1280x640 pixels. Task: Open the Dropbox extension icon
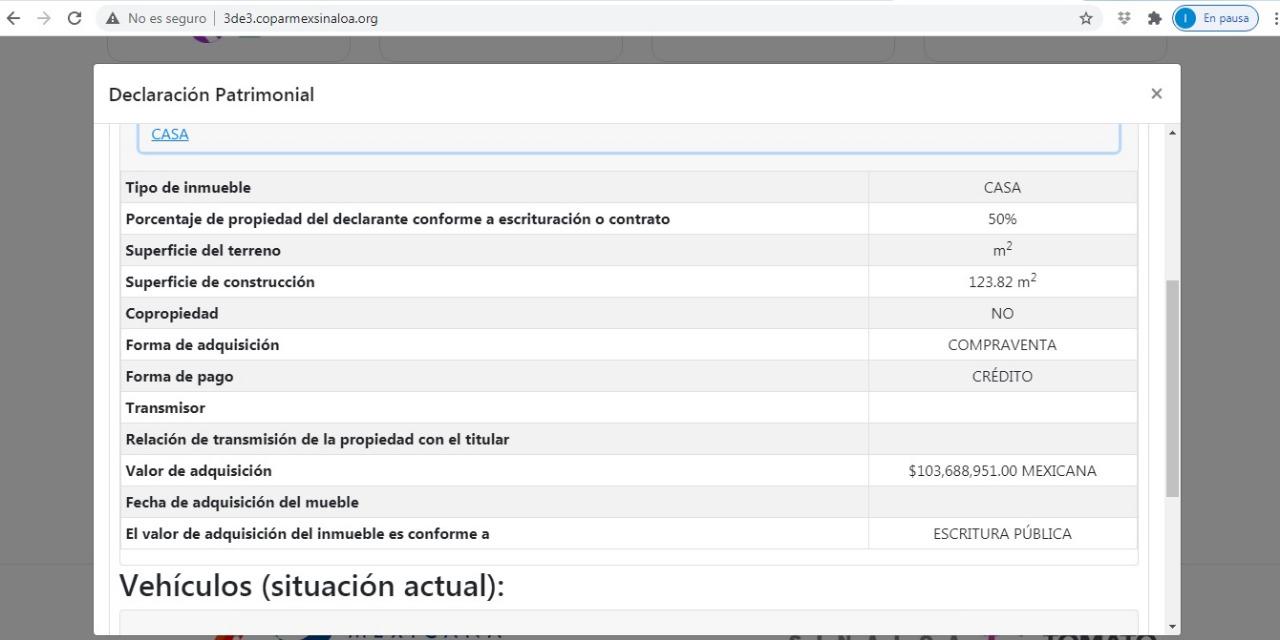[x=1124, y=18]
